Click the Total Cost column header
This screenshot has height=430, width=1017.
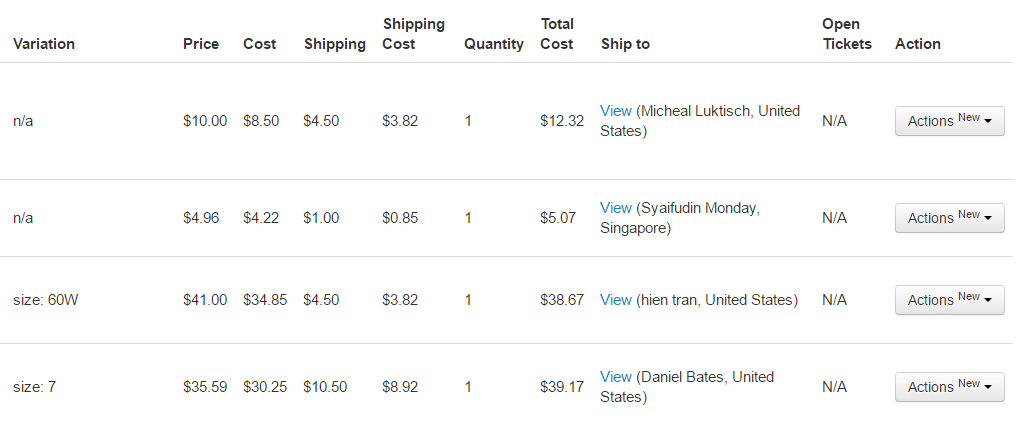pos(557,34)
